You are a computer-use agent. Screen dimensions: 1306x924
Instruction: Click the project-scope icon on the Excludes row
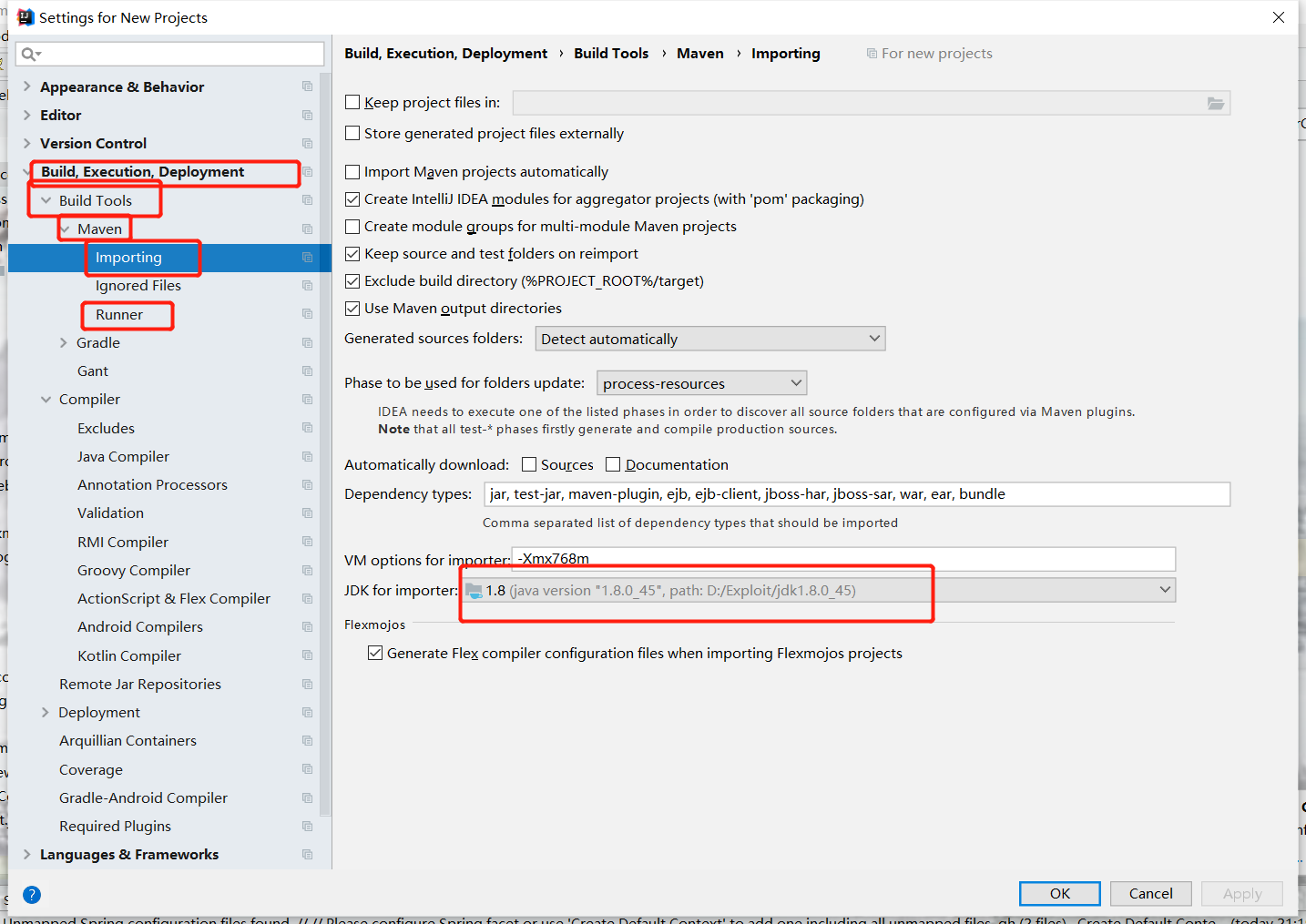307,428
